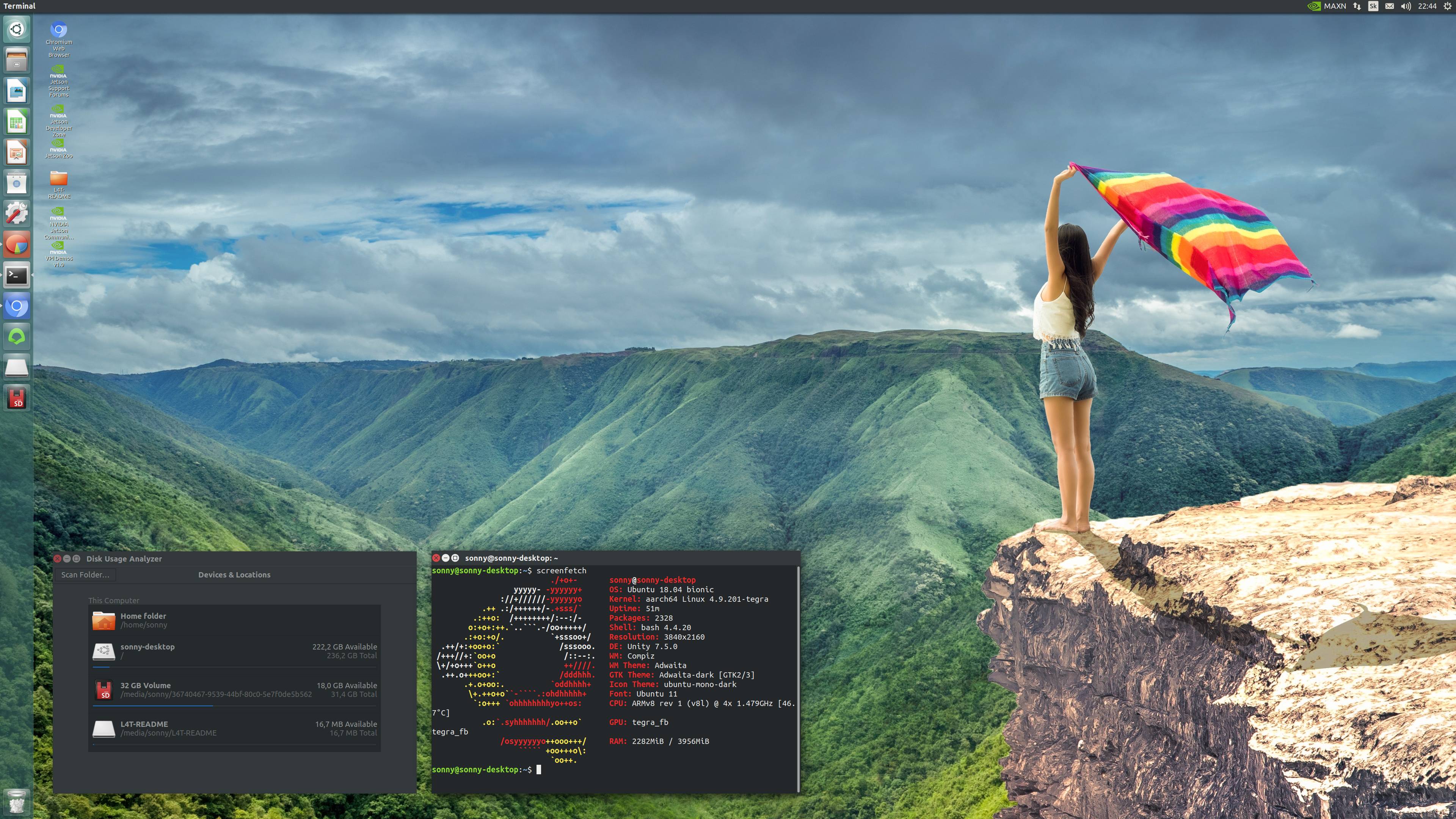Launch LibreOffice Calc from the launcher
Viewport: 1456px width, 819px height.
click(16, 121)
